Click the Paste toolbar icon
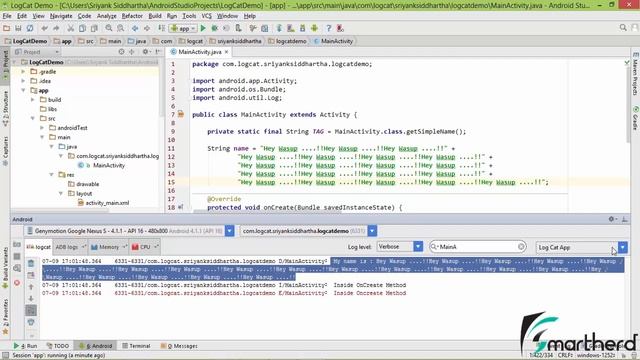The height and width of the screenshot is (360, 640). (x=94, y=28)
